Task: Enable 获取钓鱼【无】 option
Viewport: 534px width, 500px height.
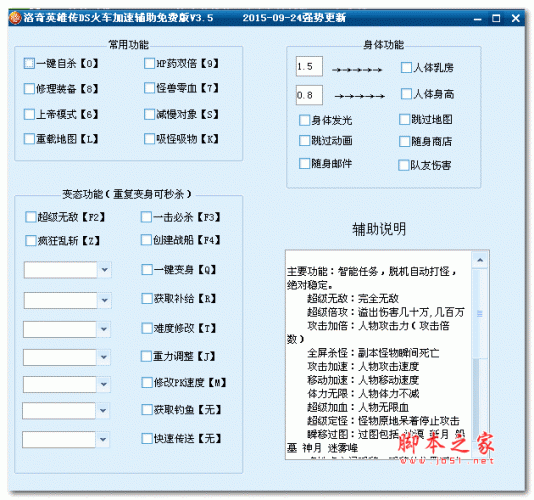Action: 147,410
